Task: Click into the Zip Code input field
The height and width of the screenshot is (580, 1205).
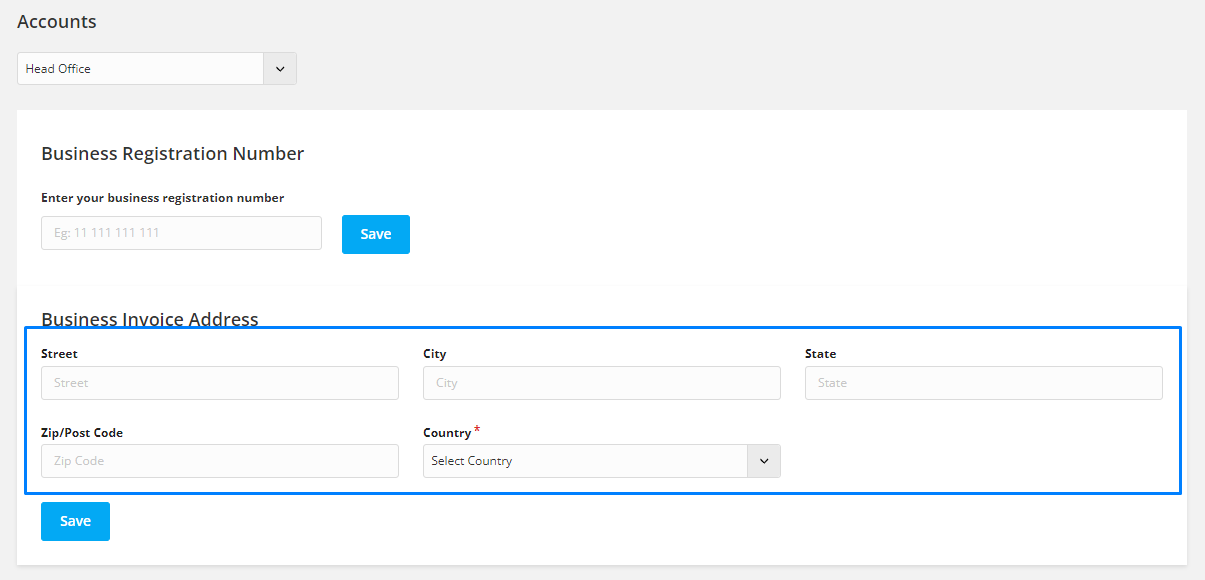Action: pos(220,461)
